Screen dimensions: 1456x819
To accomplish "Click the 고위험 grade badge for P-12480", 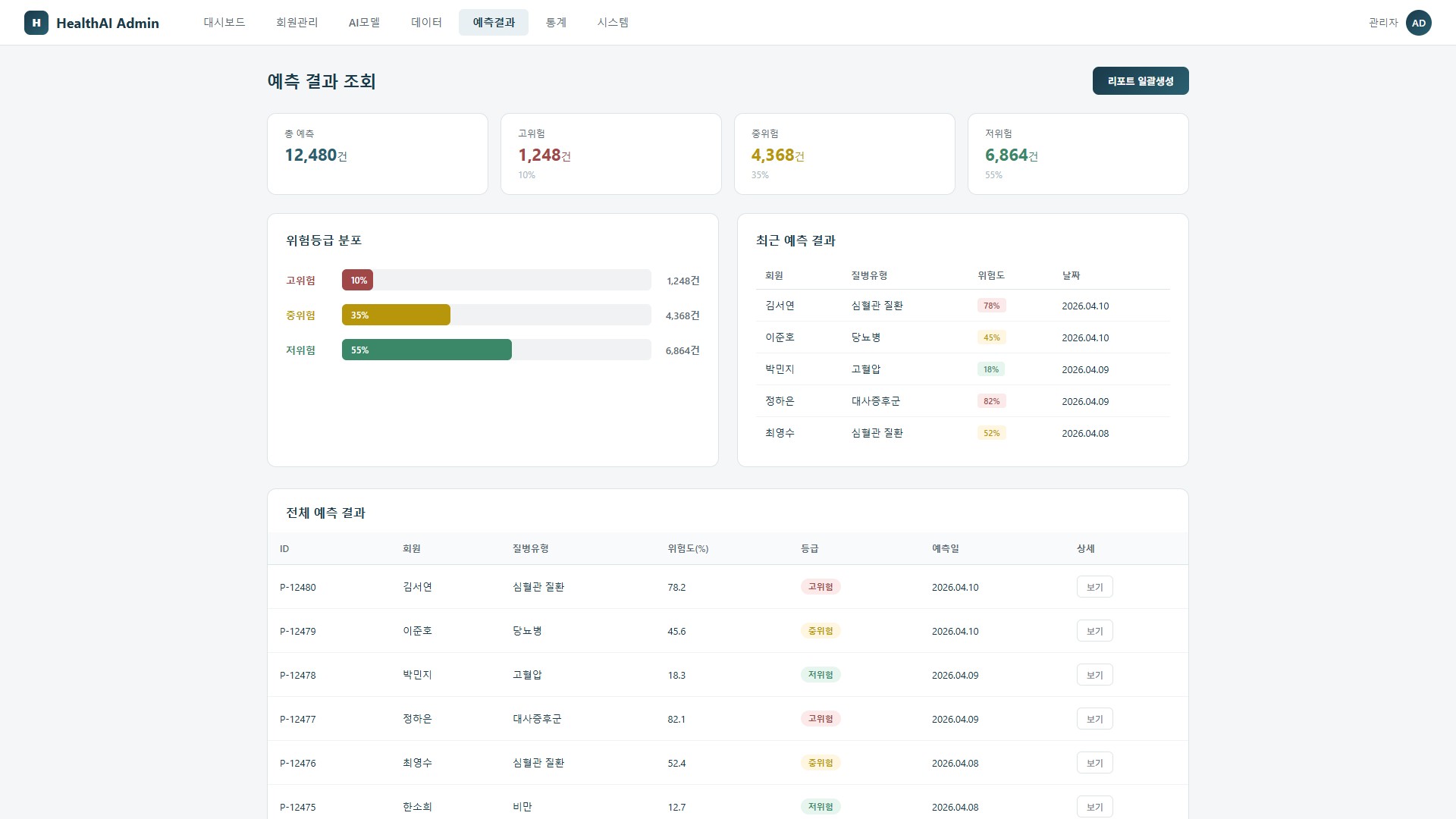I will (821, 587).
